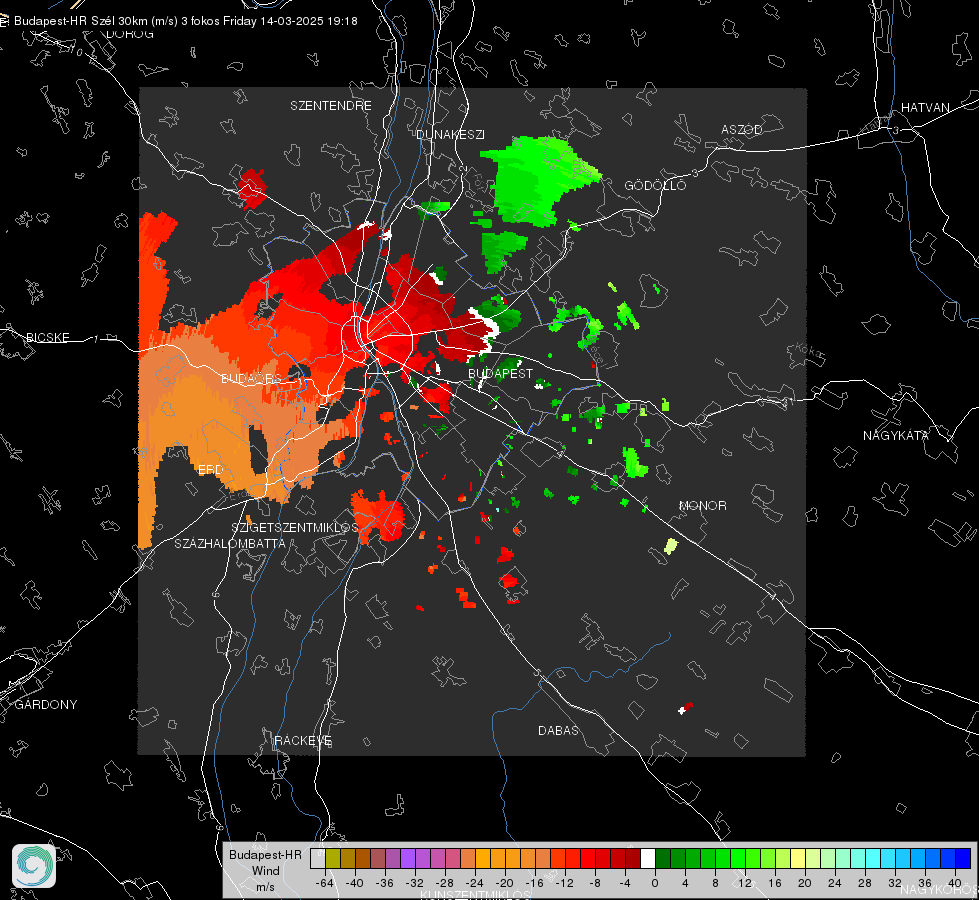Click the 'Wind' label in the legend
Image resolution: width=979 pixels, height=900 pixels.
(x=265, y=871)
